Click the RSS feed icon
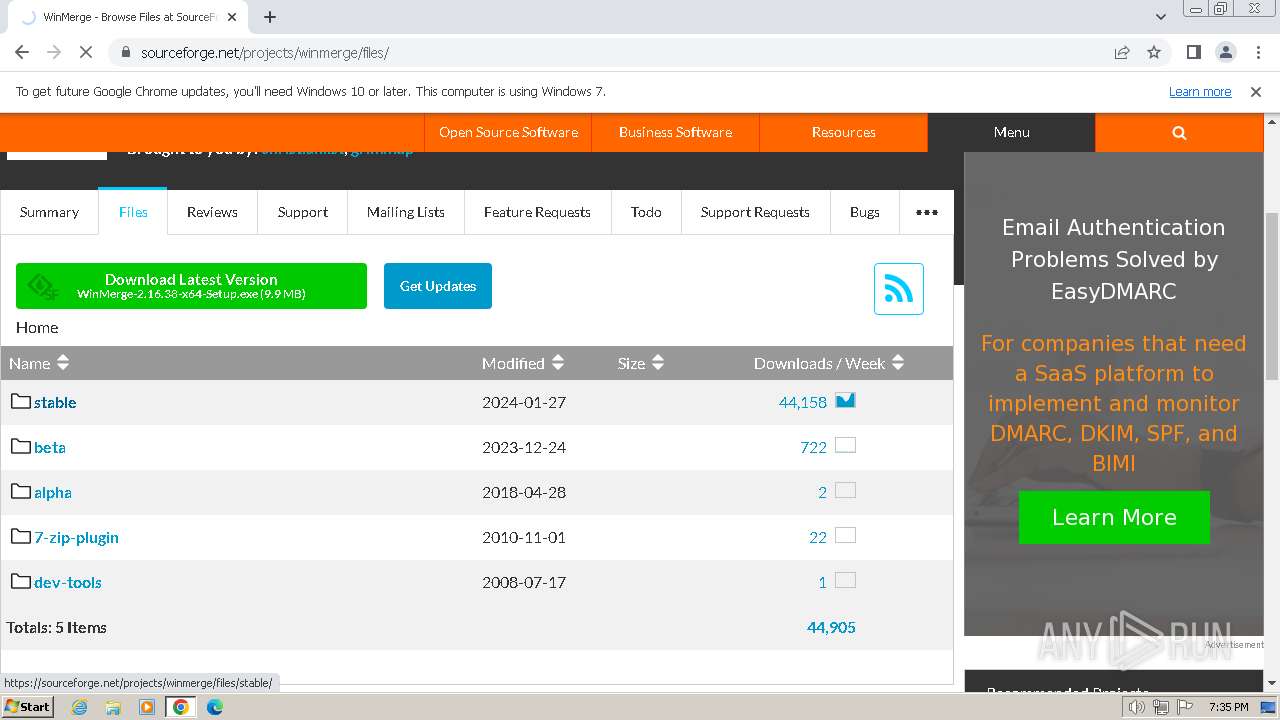 [898, 289]
